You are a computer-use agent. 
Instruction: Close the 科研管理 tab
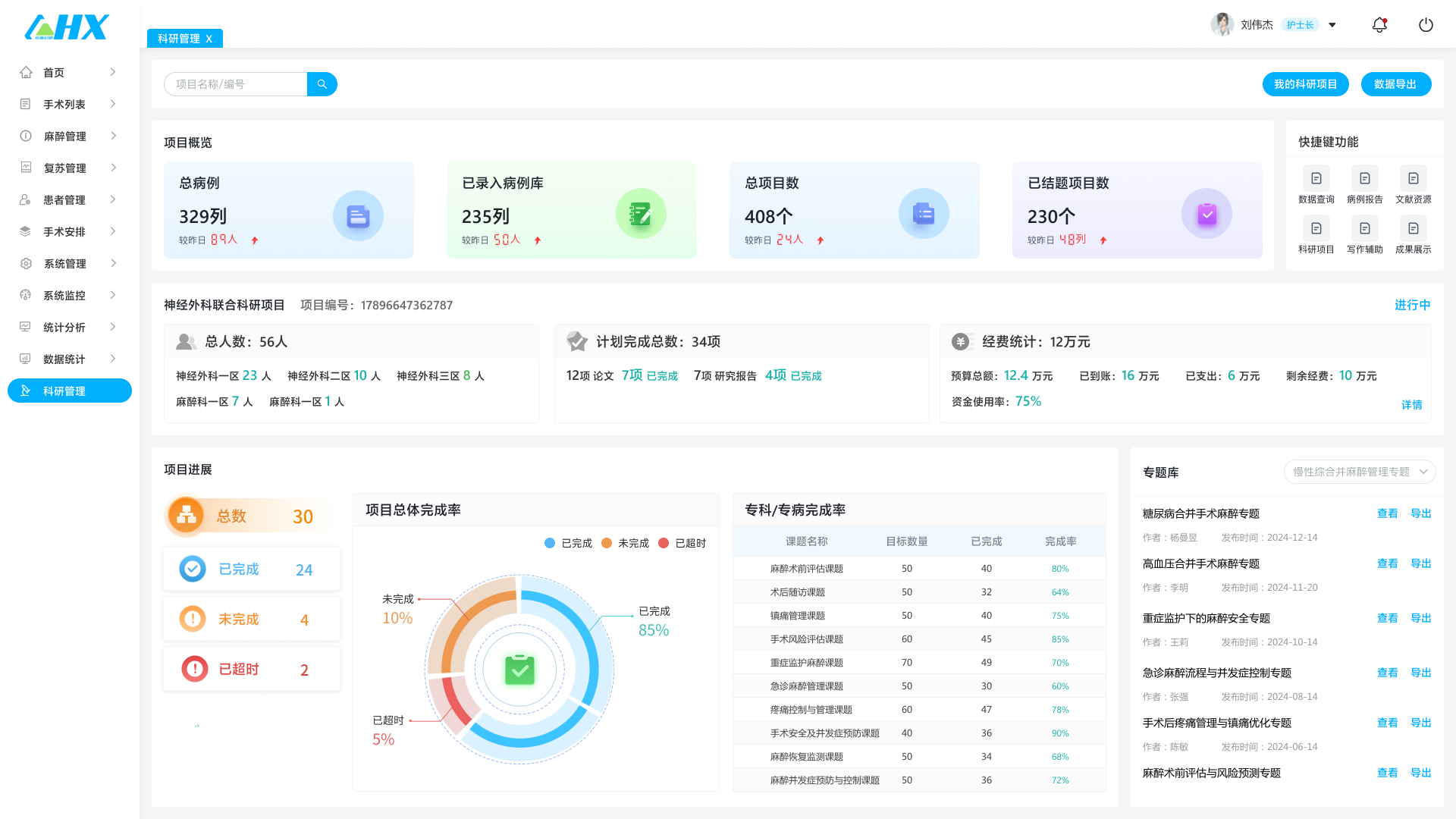coord(209,39)
